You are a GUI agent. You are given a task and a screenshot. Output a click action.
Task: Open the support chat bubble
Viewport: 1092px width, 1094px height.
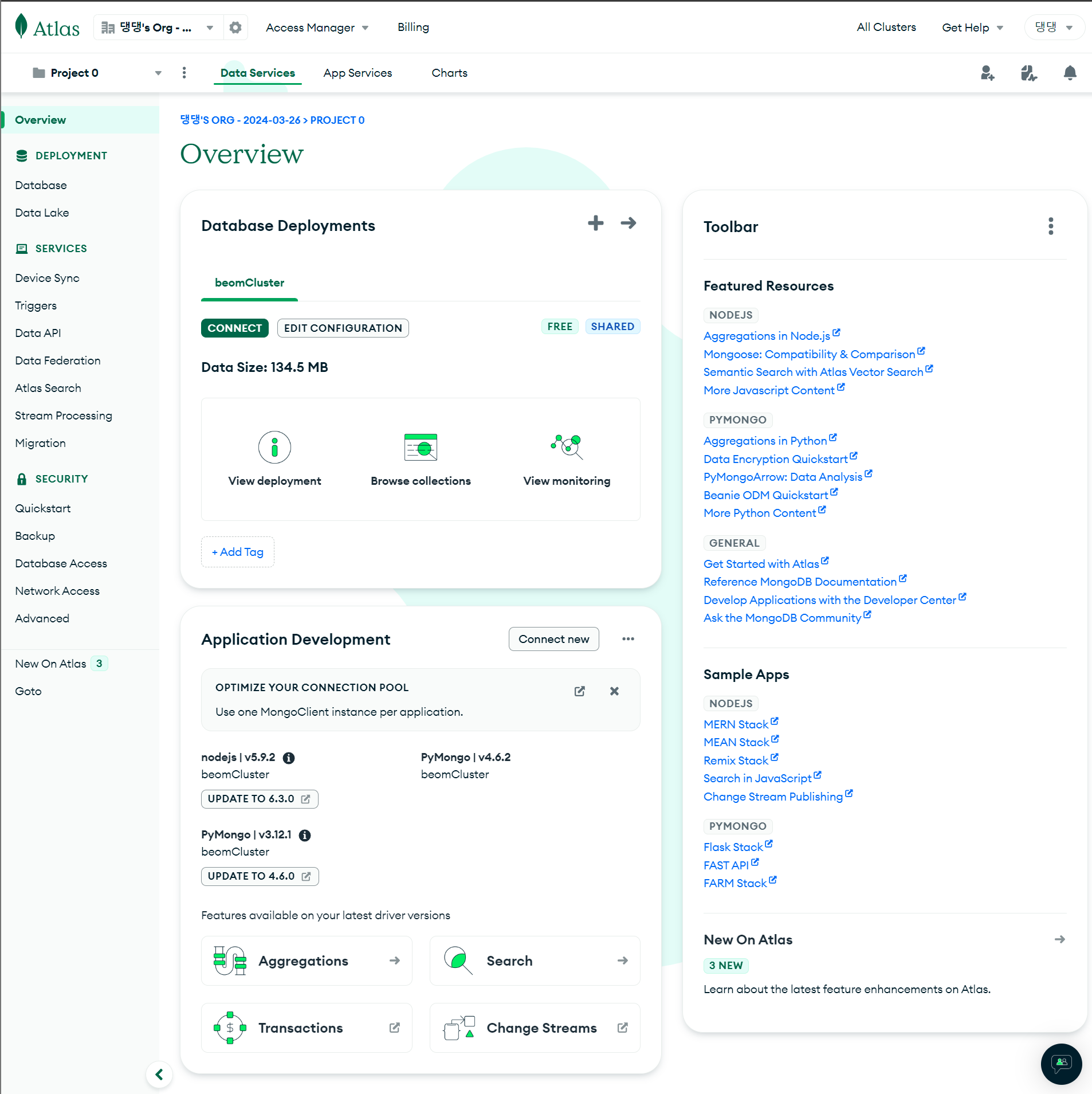[1061, 1064]
